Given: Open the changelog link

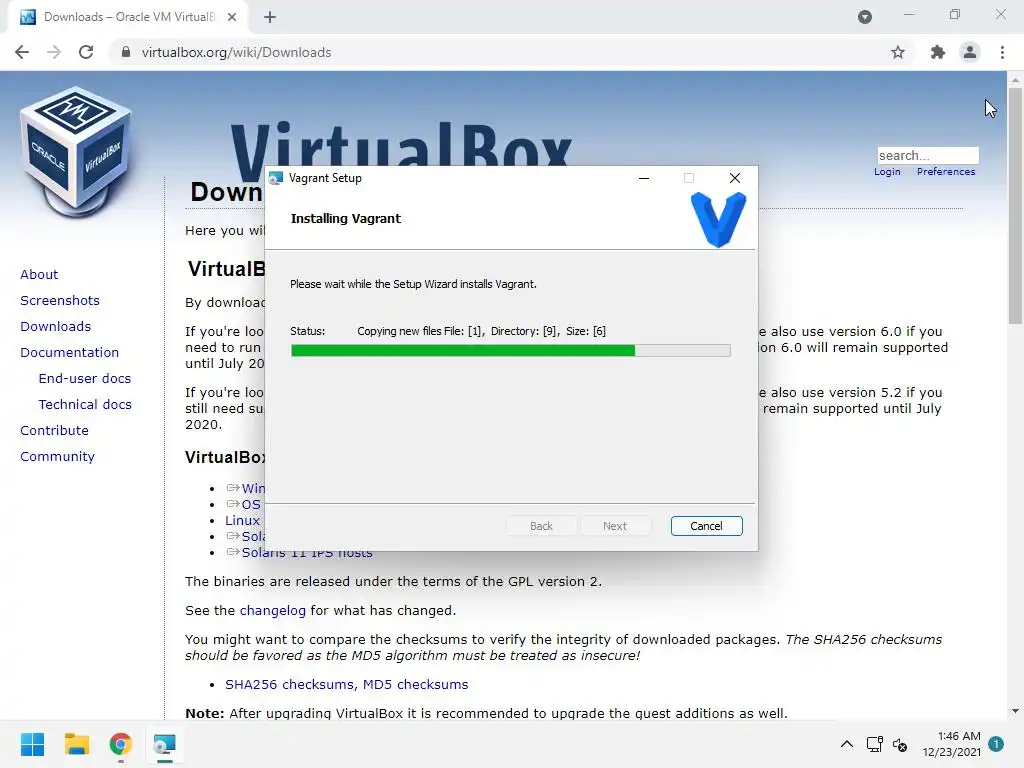Looking at the screenshot, I should [272, 611].
